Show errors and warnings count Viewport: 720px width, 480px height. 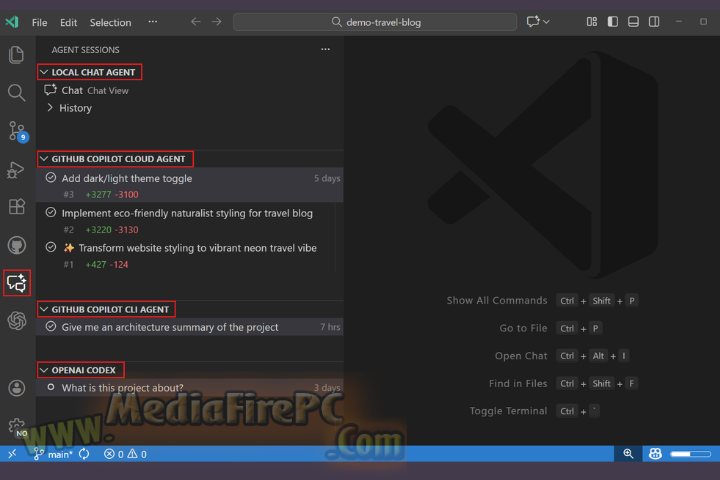click(125, 454)
